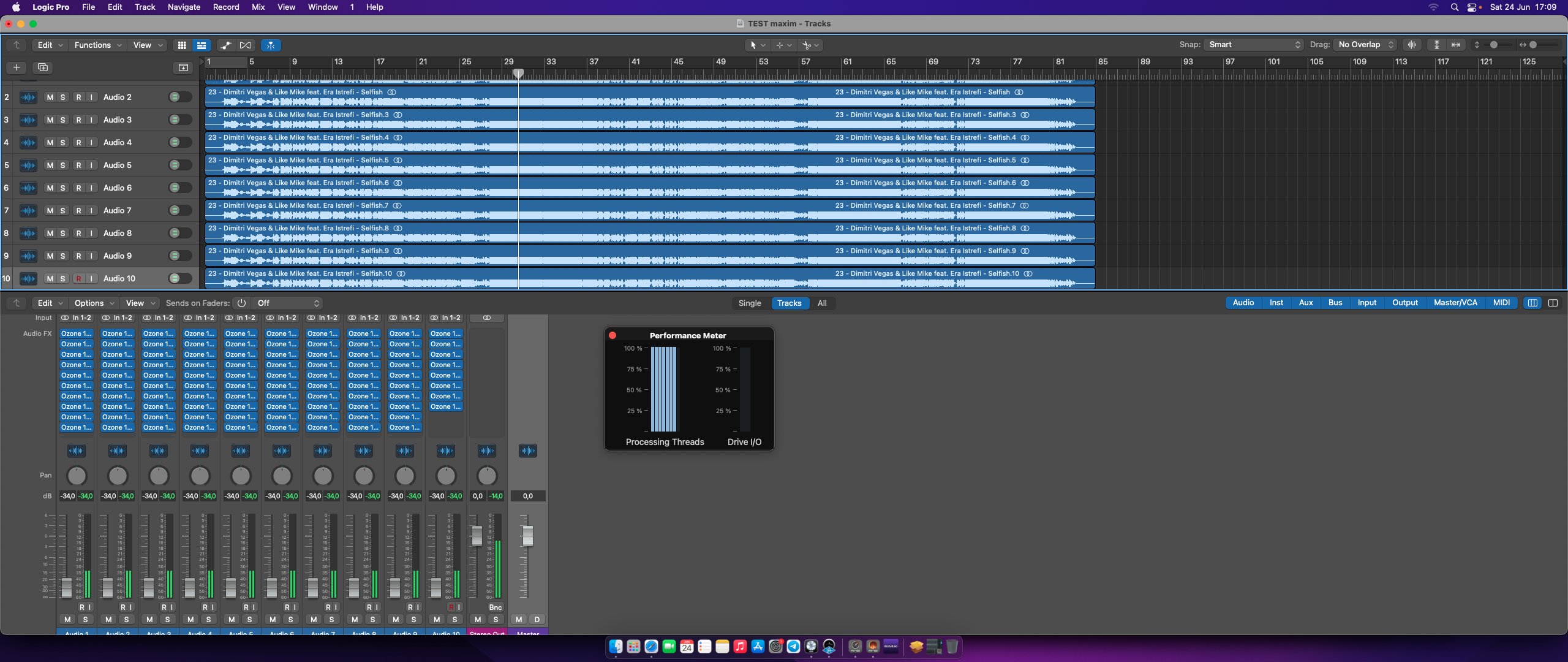This screenshot has width=1568, height=662.
Task: Open the Drag No Overlap dropdown
Action: pos(1366,45)
